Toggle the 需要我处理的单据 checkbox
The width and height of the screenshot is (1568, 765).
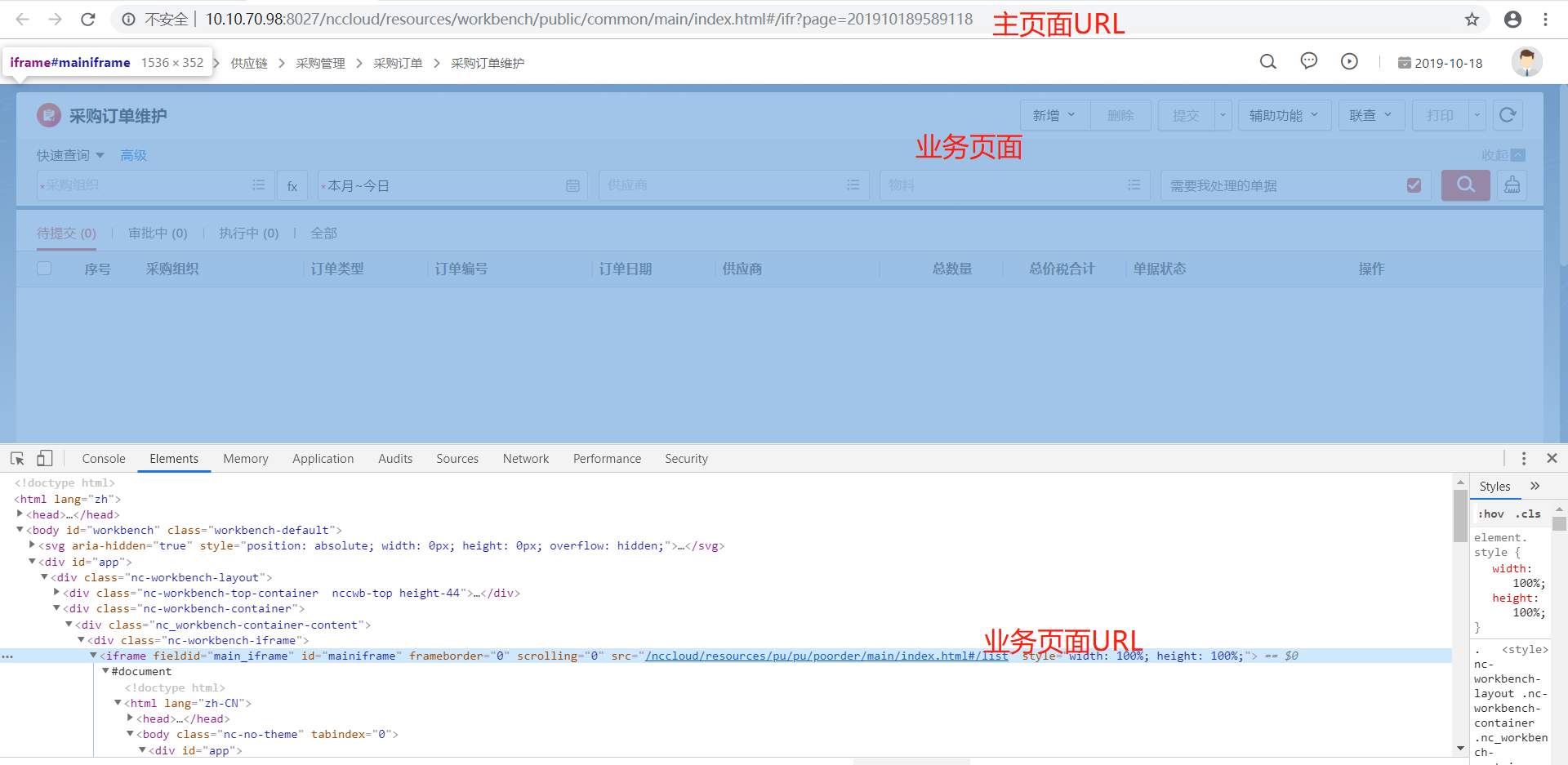(1414, 185)
